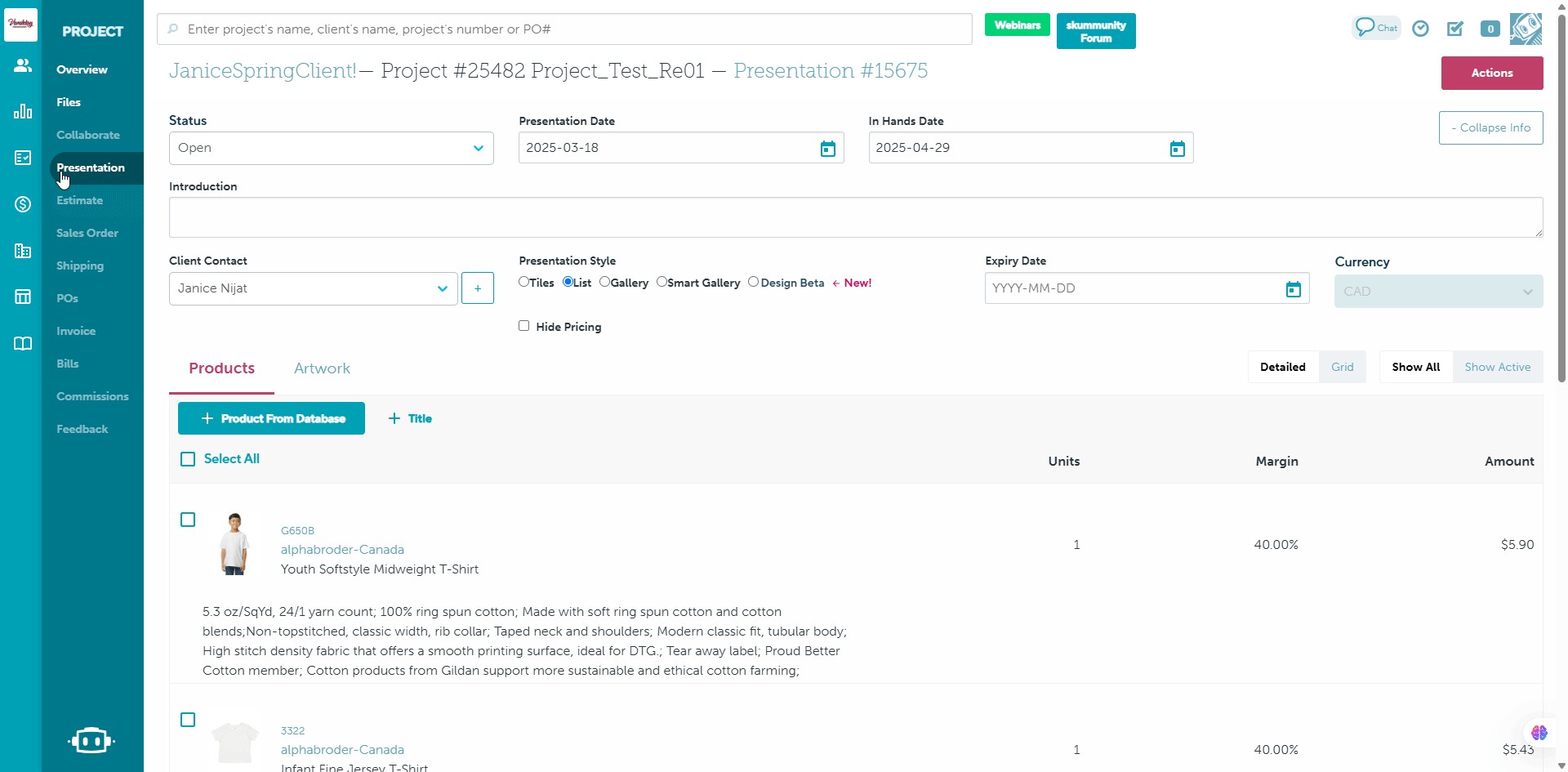Open the Estimate section in the sidebar
Screen dimensions: 1568x772
click(x=80, y=200)
